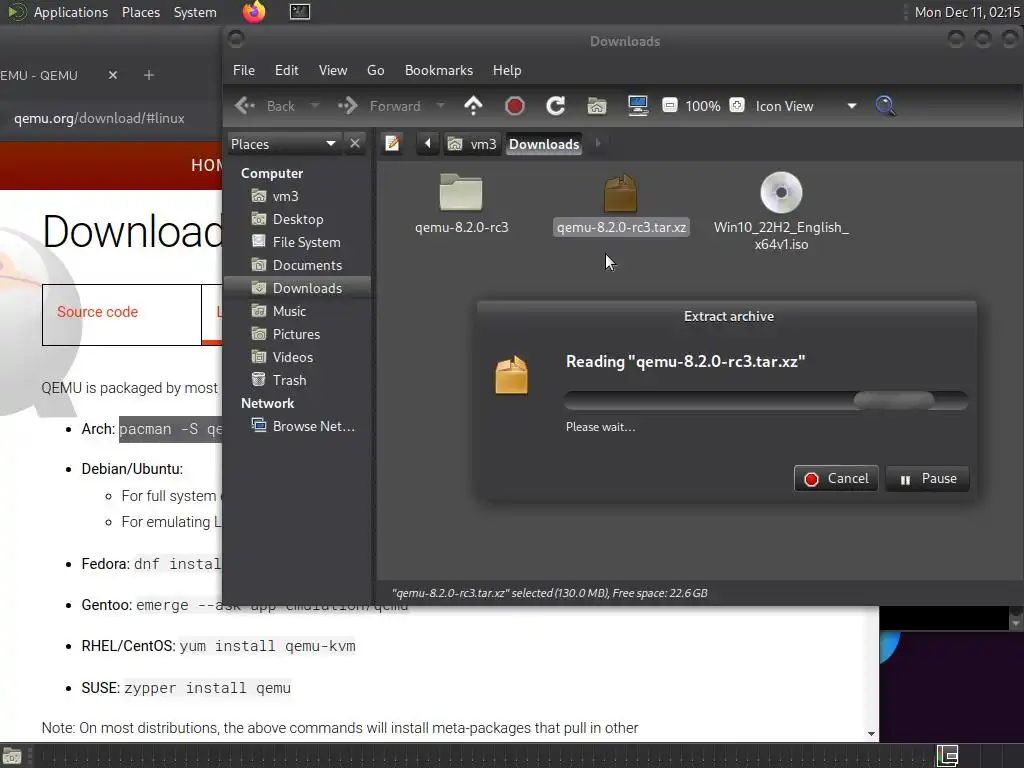Image resolution: width=1024 pixels, height=768 pixels.
Task: Open Music in the sidebar
Action: [x=298, y=311]
